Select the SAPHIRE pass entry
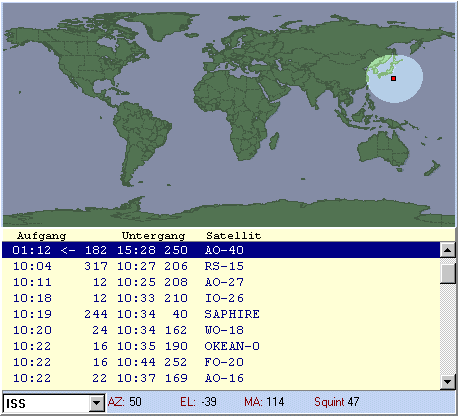Viewport: 458px width, 416px height. tap(221, 314)
